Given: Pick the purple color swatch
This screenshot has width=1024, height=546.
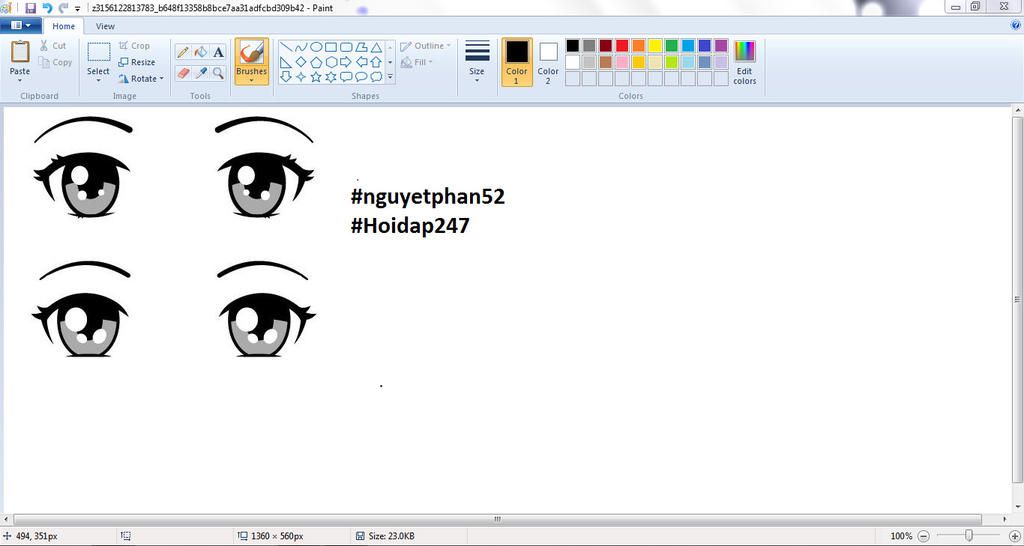Looking at the screenshot, I should click(721, 46).
